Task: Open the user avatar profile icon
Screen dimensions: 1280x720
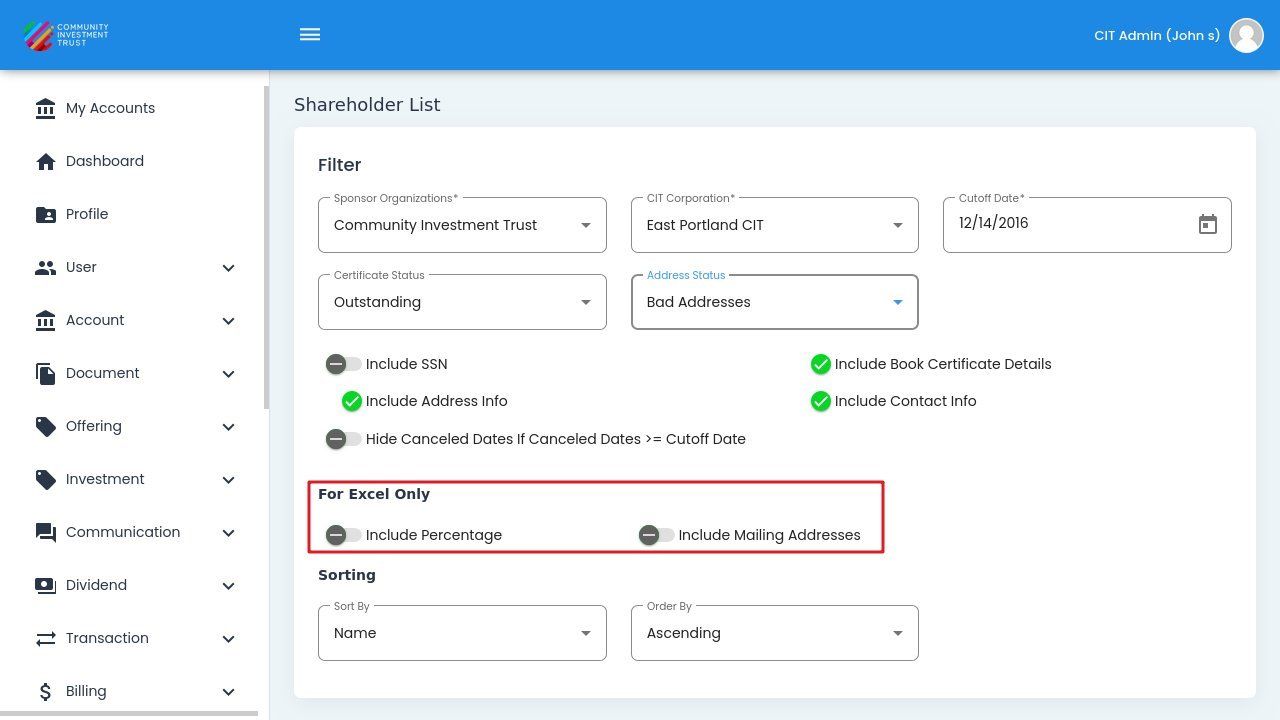Action: pos(1246,35)
